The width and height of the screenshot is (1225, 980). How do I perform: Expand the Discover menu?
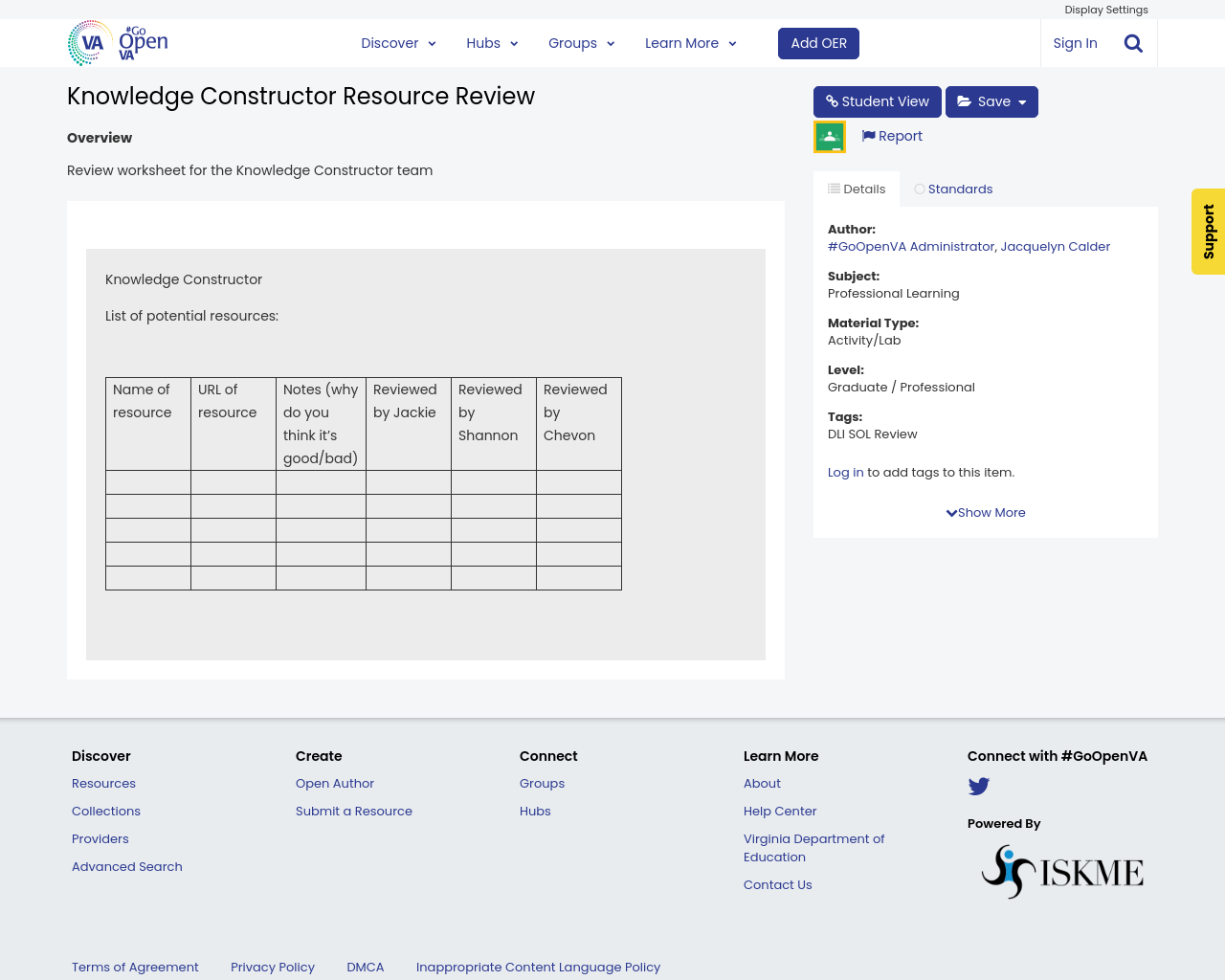tap(398, 43)
